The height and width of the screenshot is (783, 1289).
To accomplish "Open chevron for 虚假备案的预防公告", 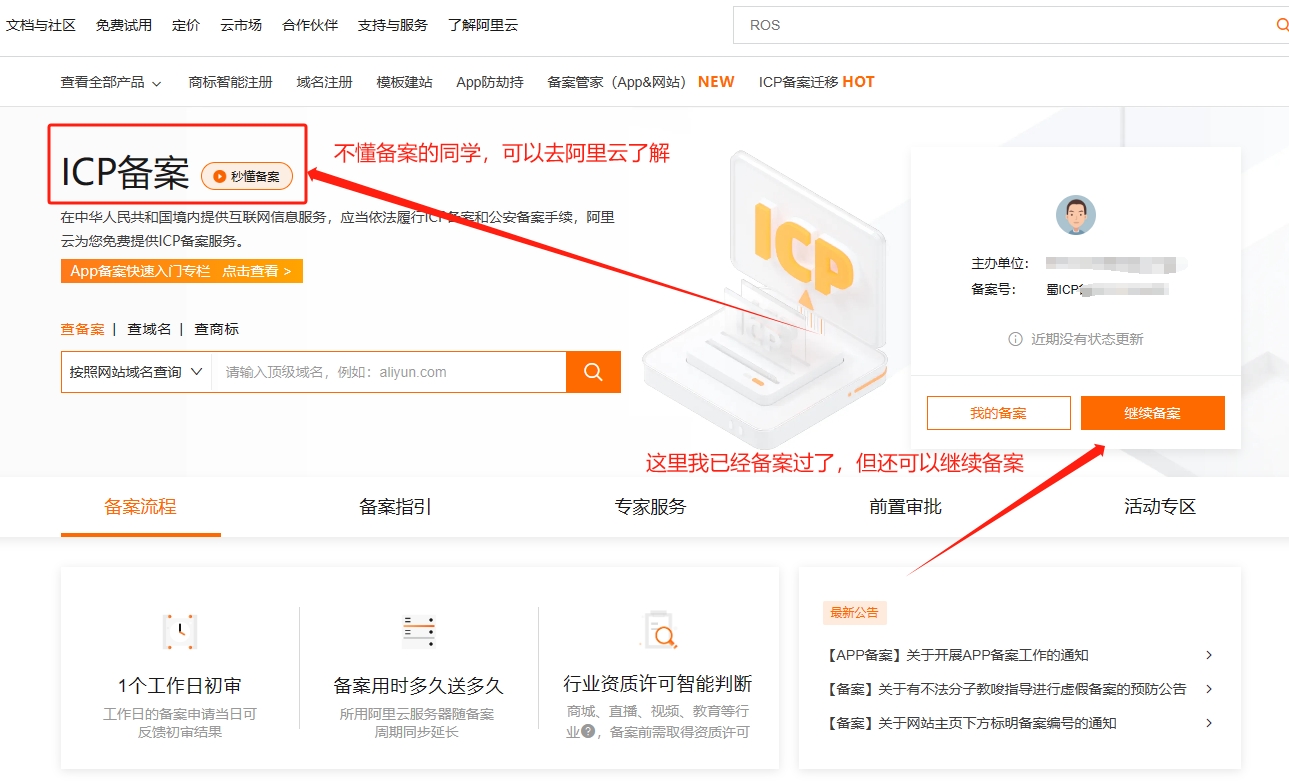I will [x=1209, y=689].
